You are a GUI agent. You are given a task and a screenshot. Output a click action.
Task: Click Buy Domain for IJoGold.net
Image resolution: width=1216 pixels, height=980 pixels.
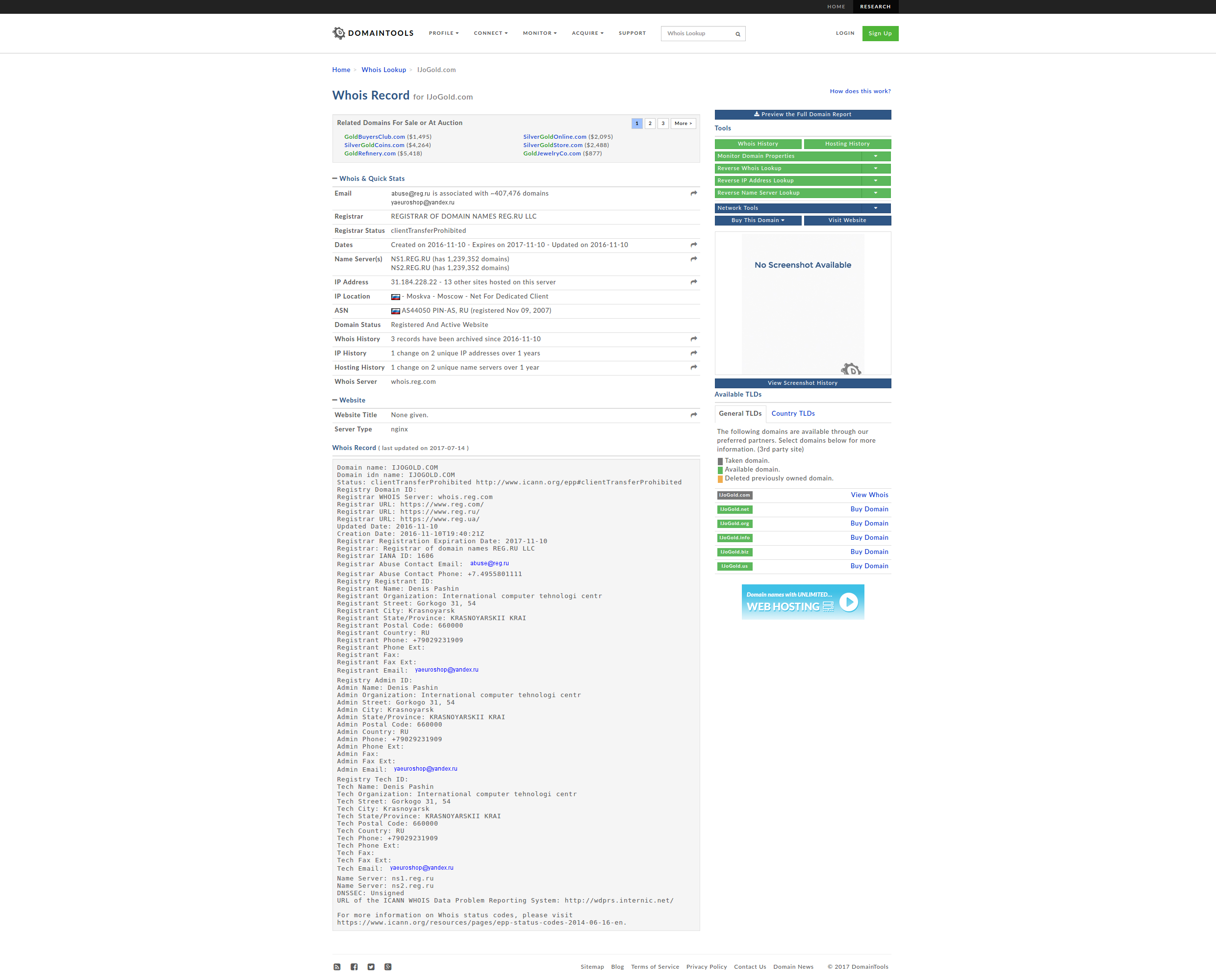point(869,509)
